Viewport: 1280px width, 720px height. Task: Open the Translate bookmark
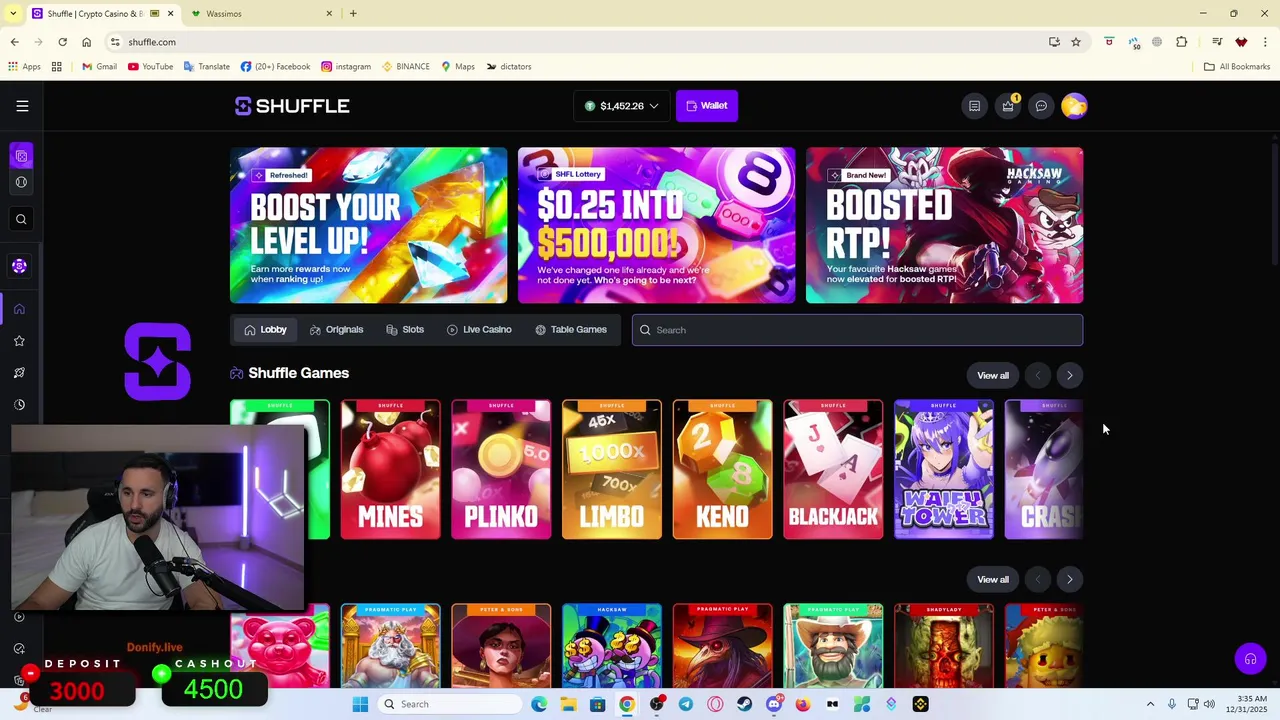click(x=206, y=67)
